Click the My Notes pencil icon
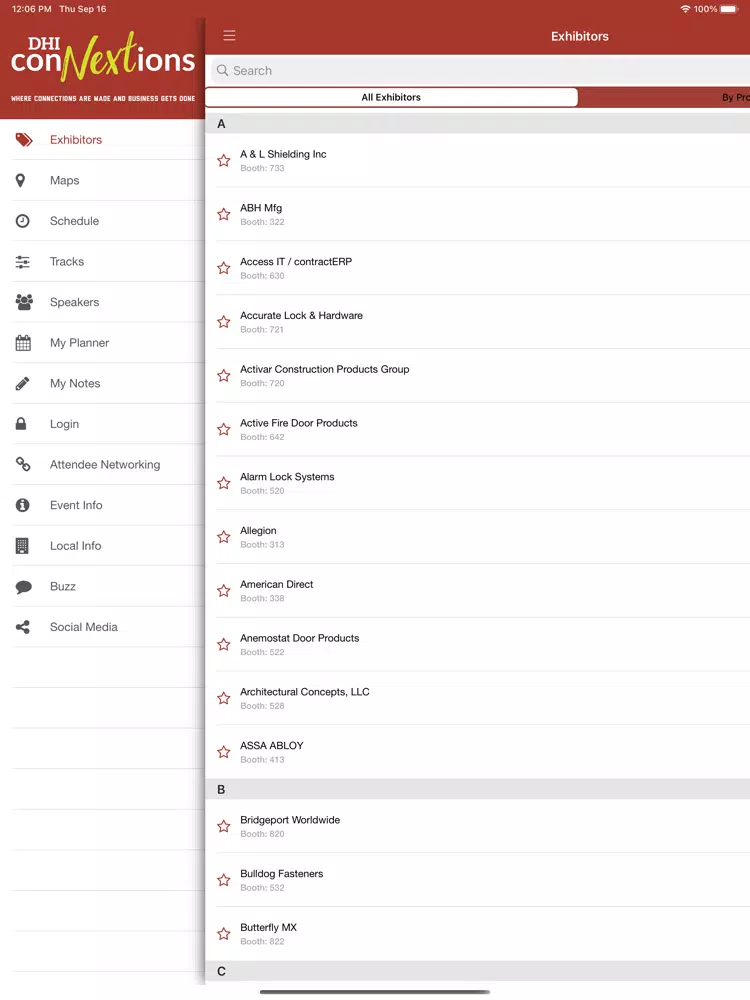750x1000 pixels. coord(22,383)
